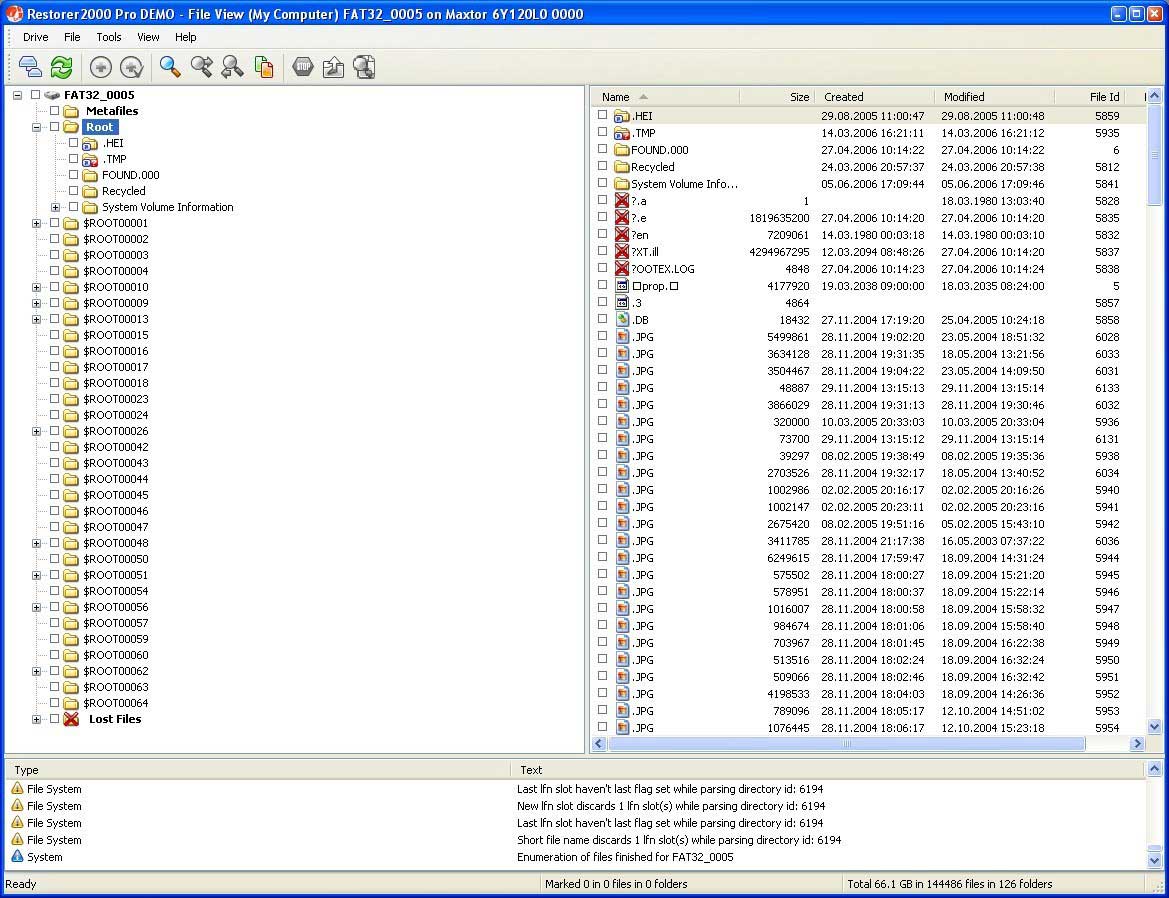1169x898 pixels.
Task: Click the file list vertical scrollbar thumb
Action: pyautogui.click(x=1154, y=155)
